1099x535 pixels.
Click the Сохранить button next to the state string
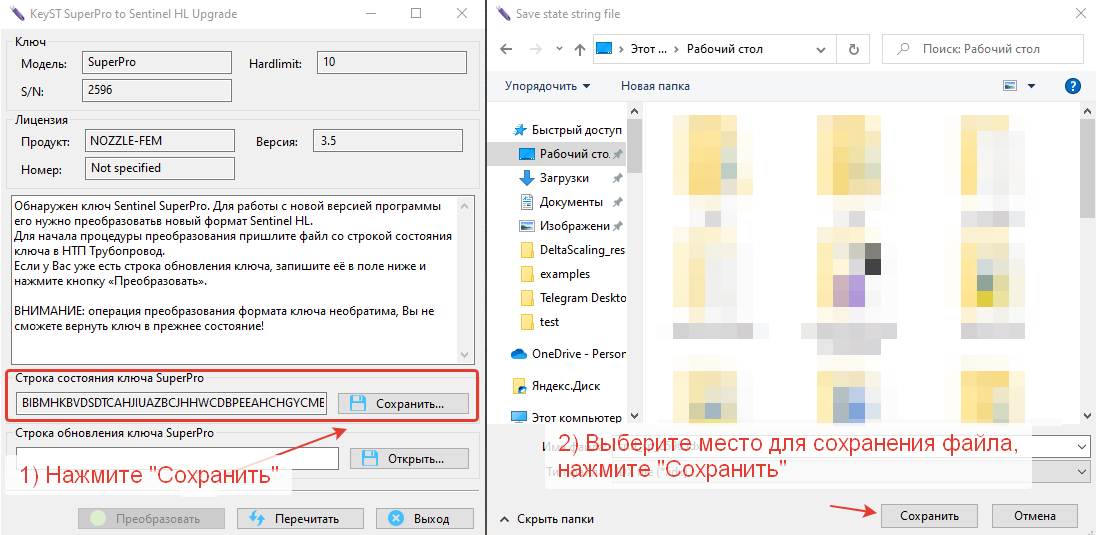(x=402, y=403)
